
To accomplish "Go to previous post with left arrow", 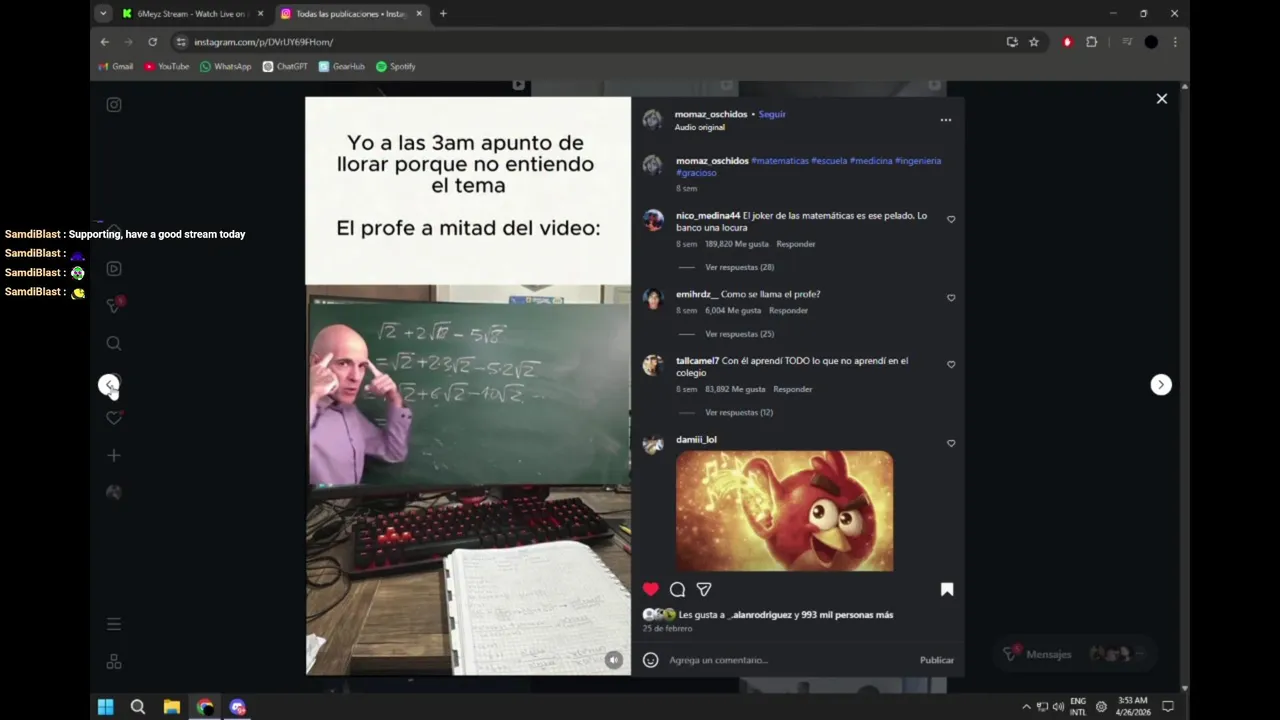I will 109,385.
